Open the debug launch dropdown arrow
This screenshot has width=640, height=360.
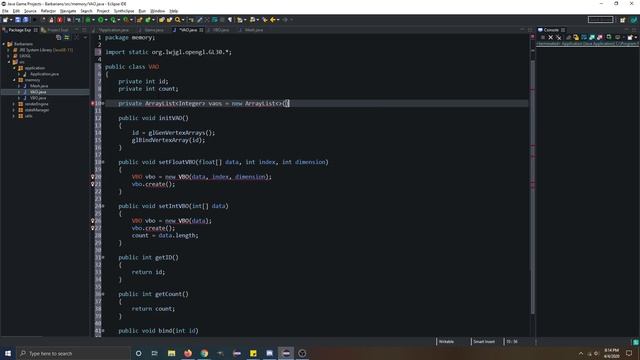click(93, 20)
